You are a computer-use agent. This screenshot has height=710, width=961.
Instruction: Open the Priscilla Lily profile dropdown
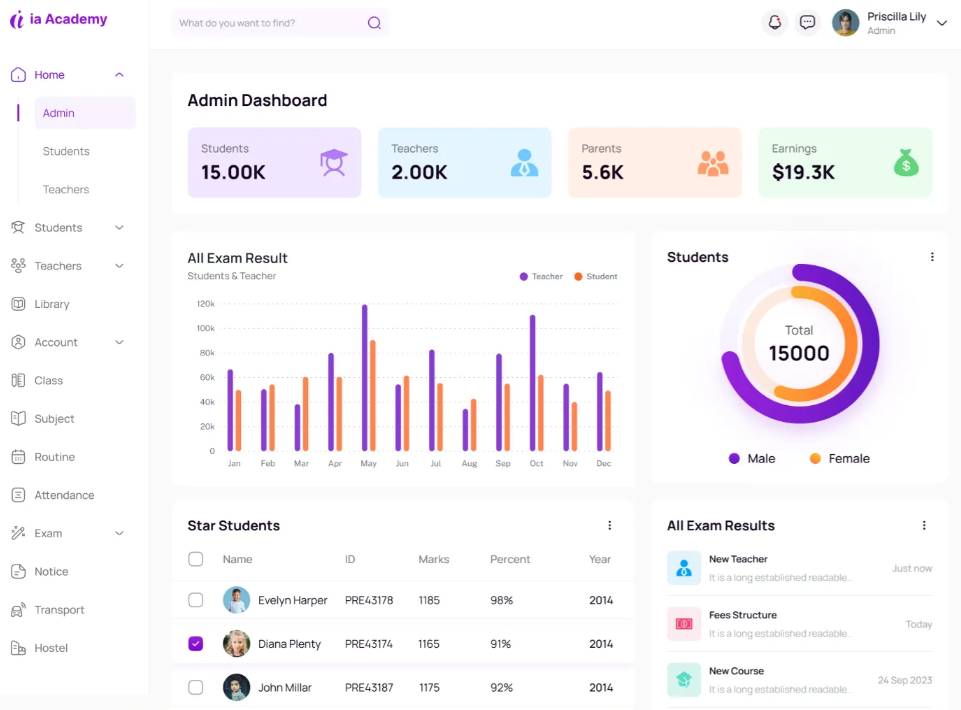tap(940, 23)
